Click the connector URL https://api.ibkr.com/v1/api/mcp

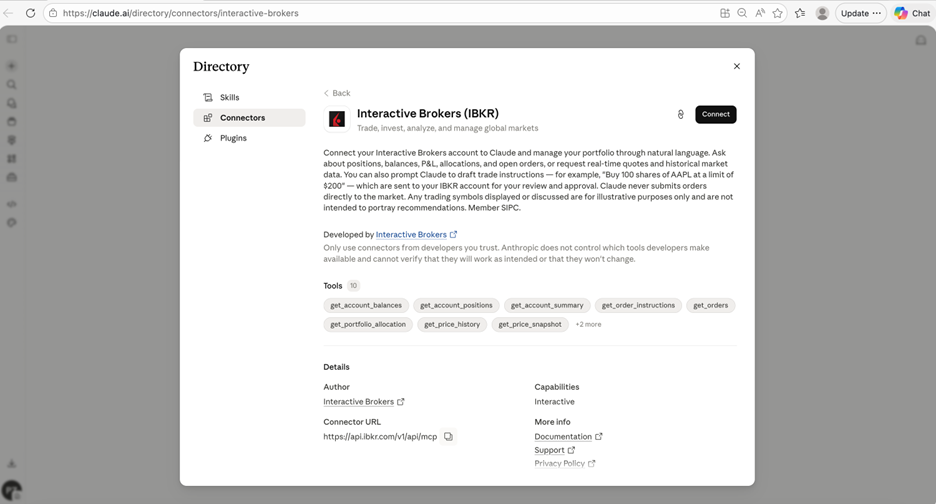(380, 437)
